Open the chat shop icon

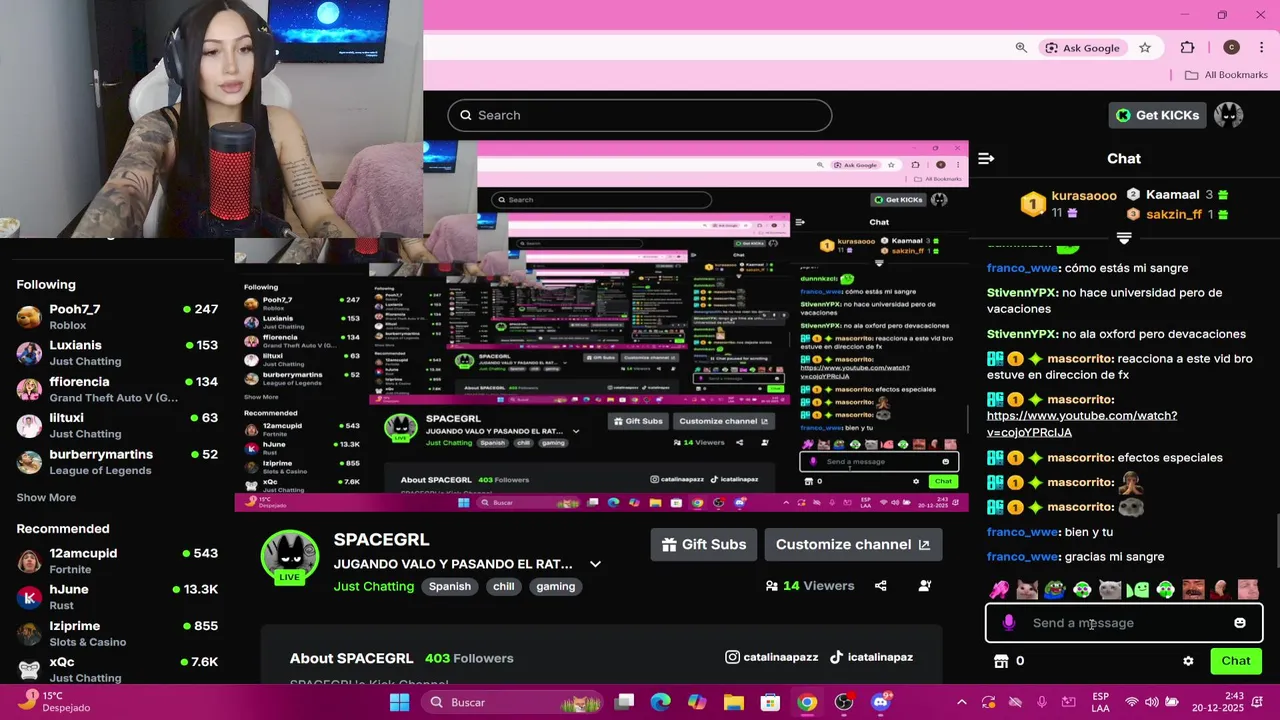pyautogui.click(x=1001, y=661)
